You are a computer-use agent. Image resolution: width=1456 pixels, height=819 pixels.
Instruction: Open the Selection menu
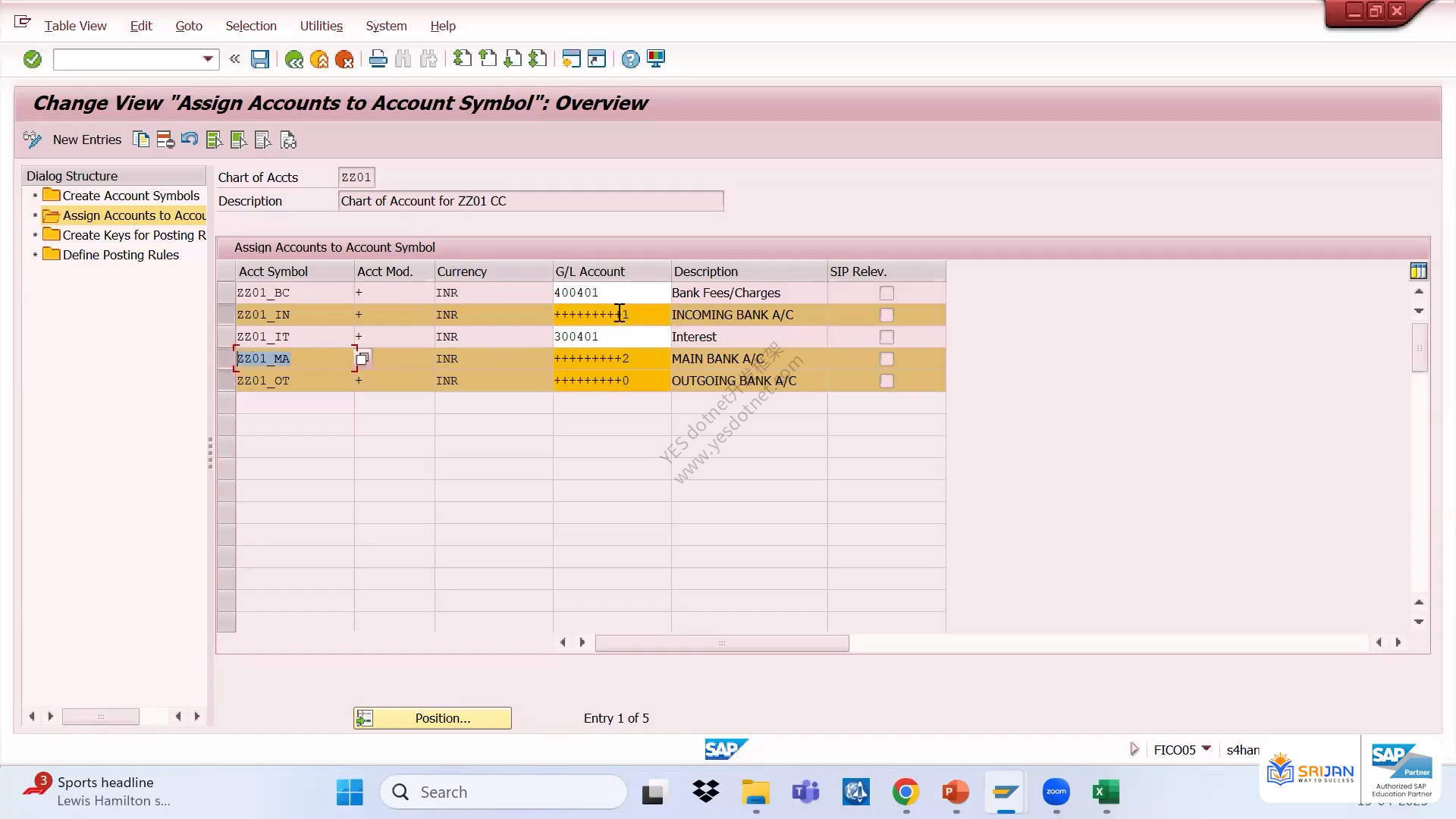(x=251, y=26)
